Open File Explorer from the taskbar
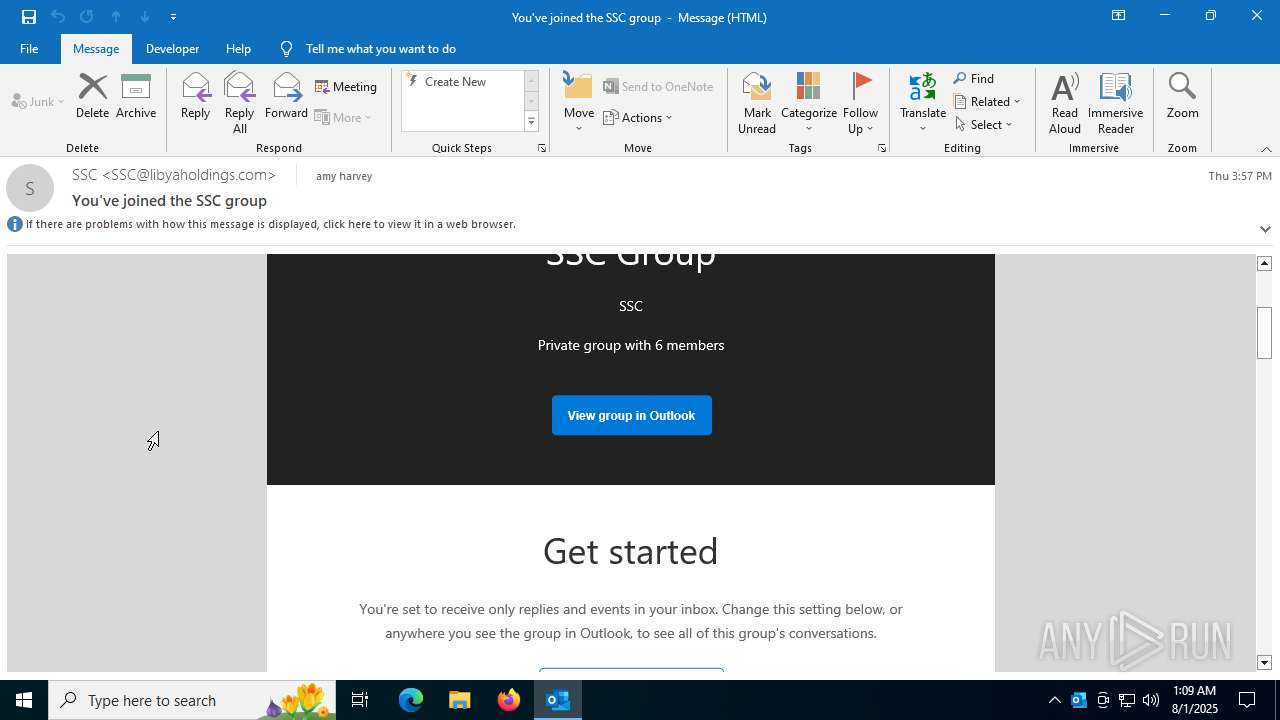 (459, 700)
